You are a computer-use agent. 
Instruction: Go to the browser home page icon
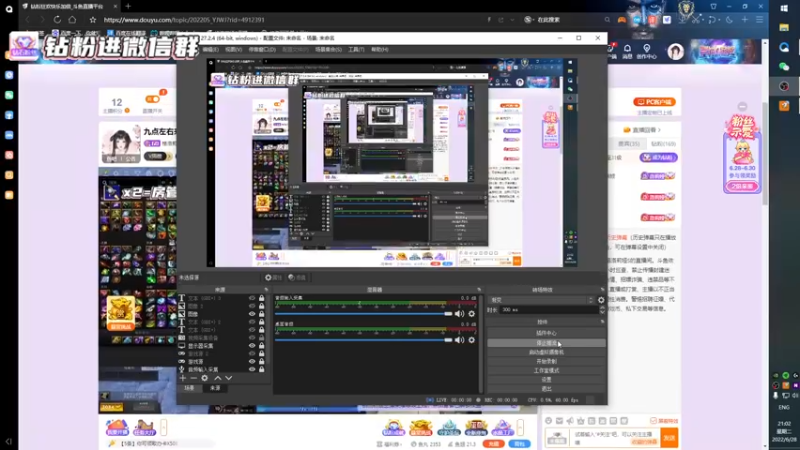[72, 19]
